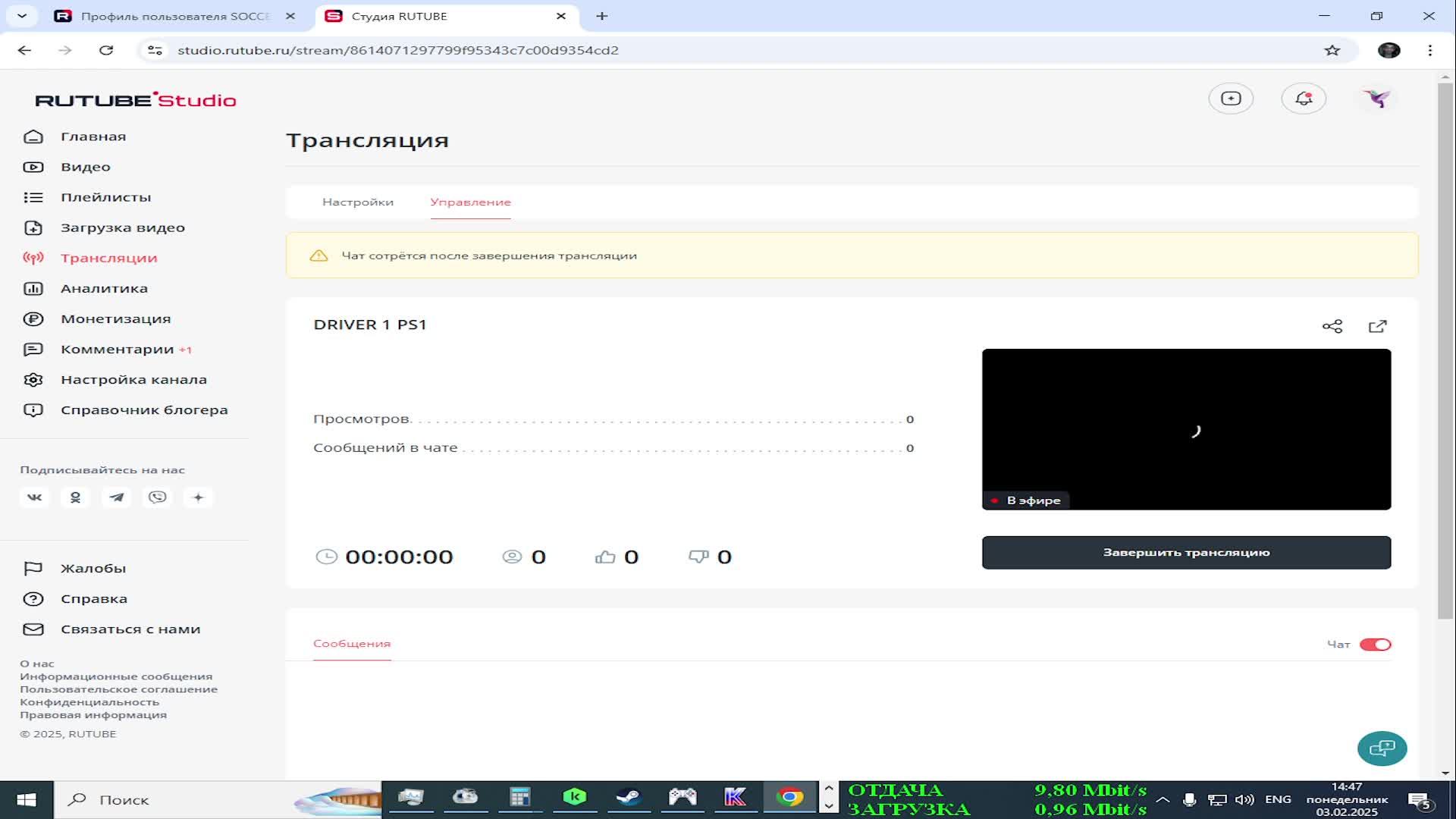Open the taskbar calculator app
Image resolution: width=1456 pixels, height=819 pixels.
click(519, 798)
